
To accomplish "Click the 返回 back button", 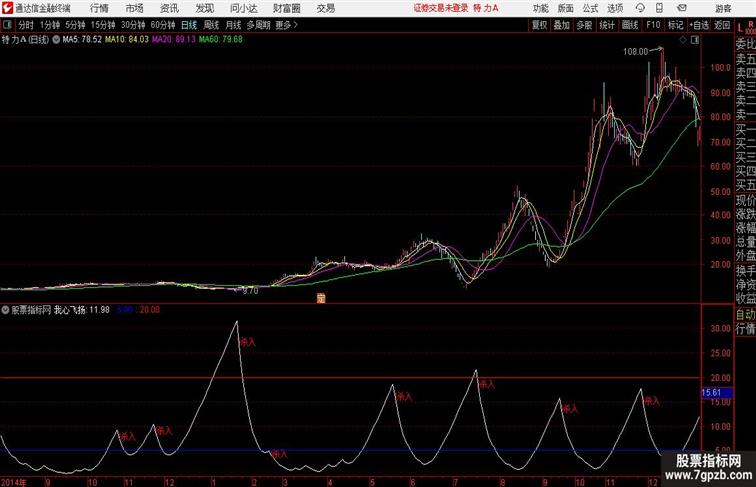I will click(722, 25).
